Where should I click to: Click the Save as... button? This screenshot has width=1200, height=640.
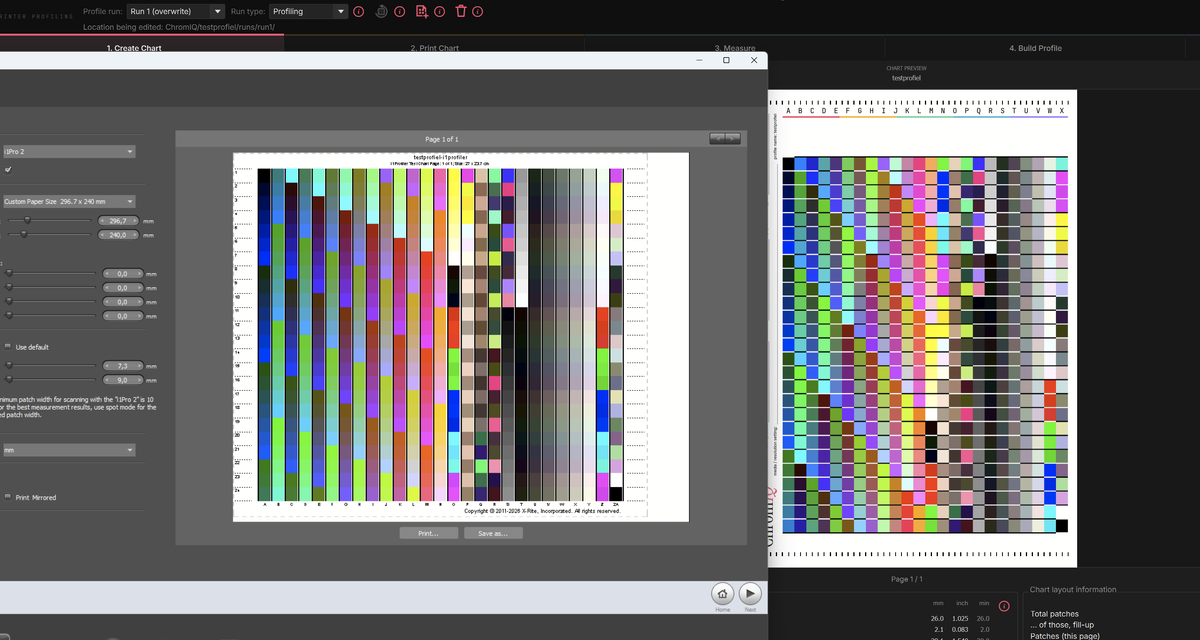click(x=493, y=534)
